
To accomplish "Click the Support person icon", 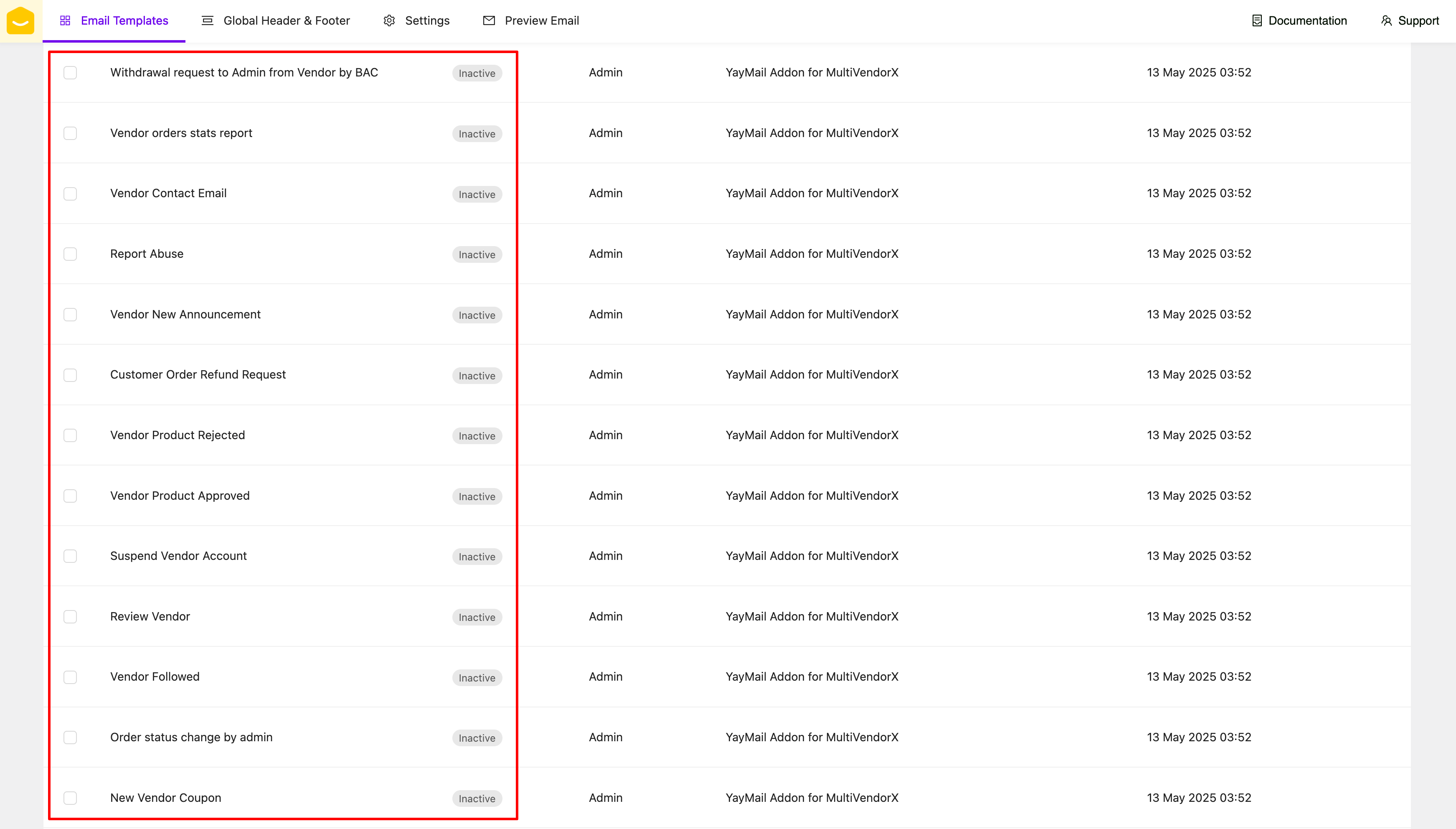I will 1386,21.
